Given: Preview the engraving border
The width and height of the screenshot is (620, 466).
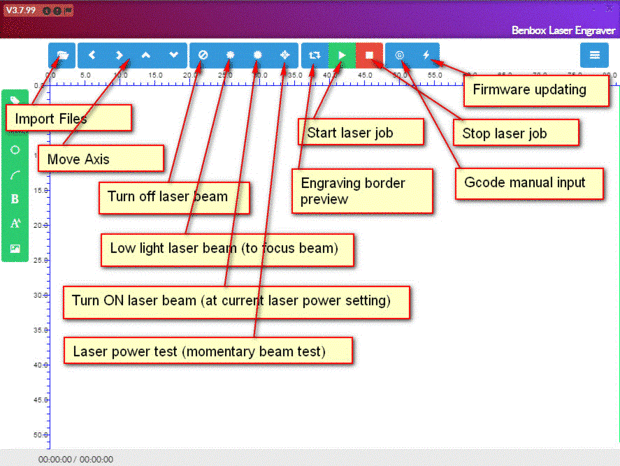Looking at the screenshot, I should click(315, 55).
